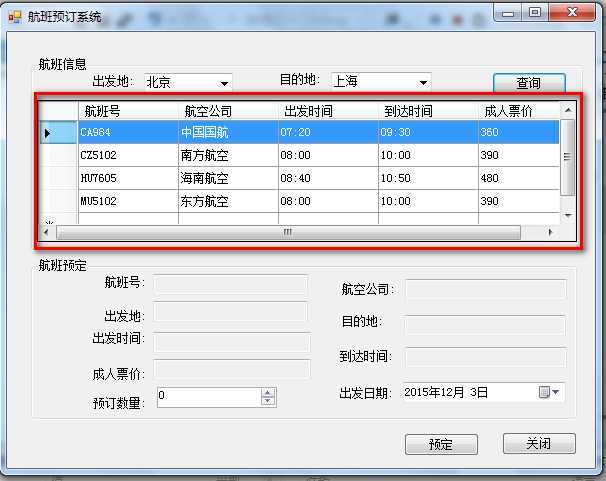Close the window with the red X
This screenshot has height=481, width=606.
point(572,12)
